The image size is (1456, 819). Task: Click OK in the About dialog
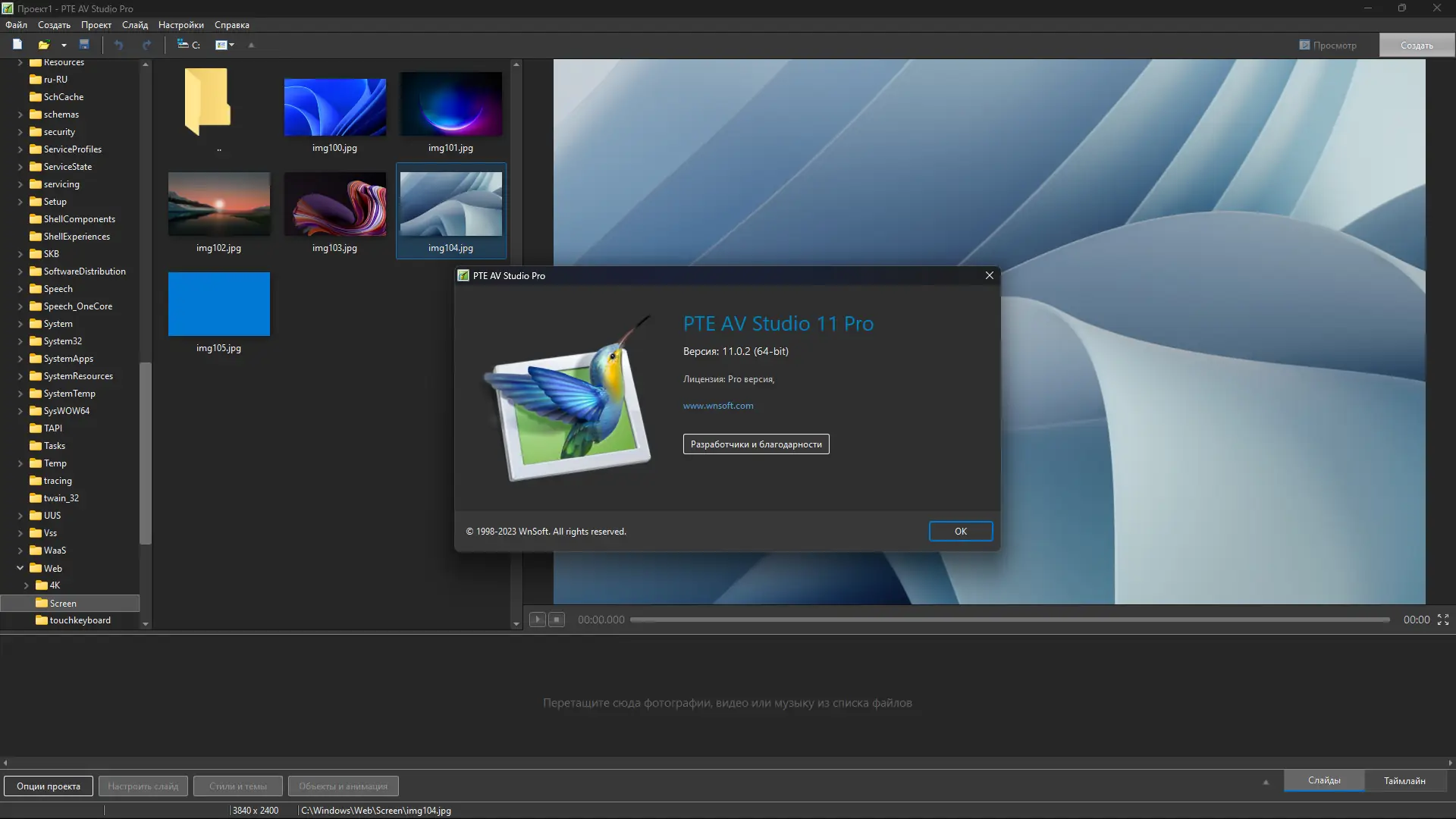[x=960, y=532]
